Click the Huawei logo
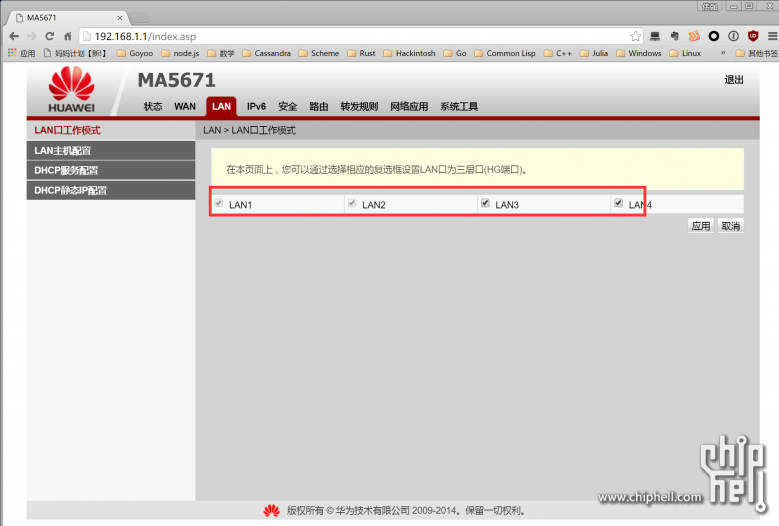779x526 pixels. click(72, 89)
